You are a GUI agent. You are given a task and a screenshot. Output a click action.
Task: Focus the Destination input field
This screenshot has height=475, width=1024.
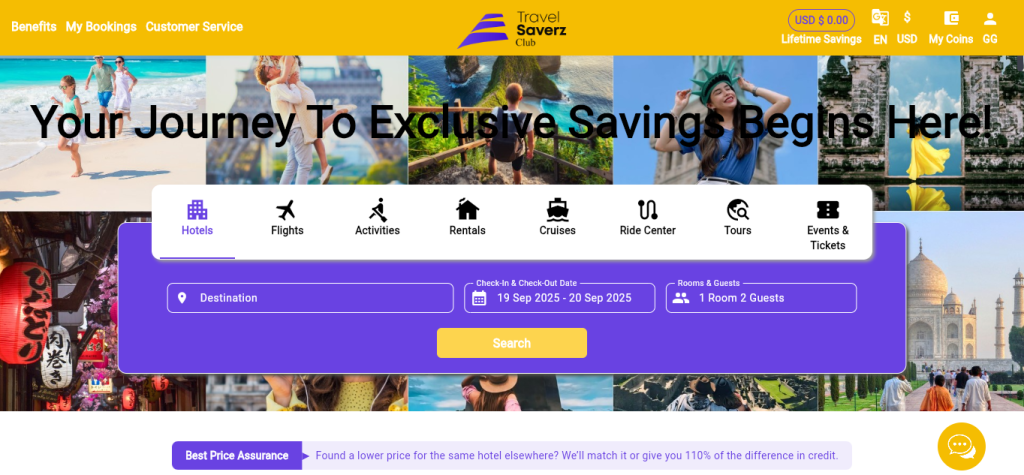point(310,298)
